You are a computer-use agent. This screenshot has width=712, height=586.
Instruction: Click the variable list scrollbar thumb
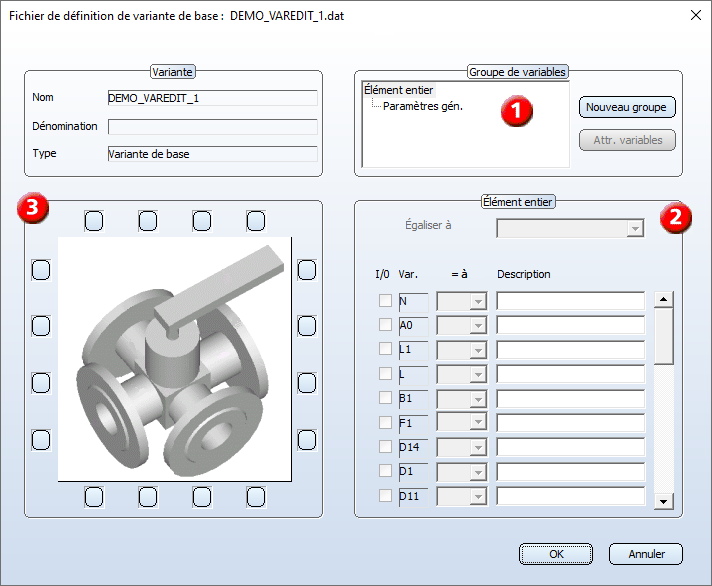click(x=663, y=336)
